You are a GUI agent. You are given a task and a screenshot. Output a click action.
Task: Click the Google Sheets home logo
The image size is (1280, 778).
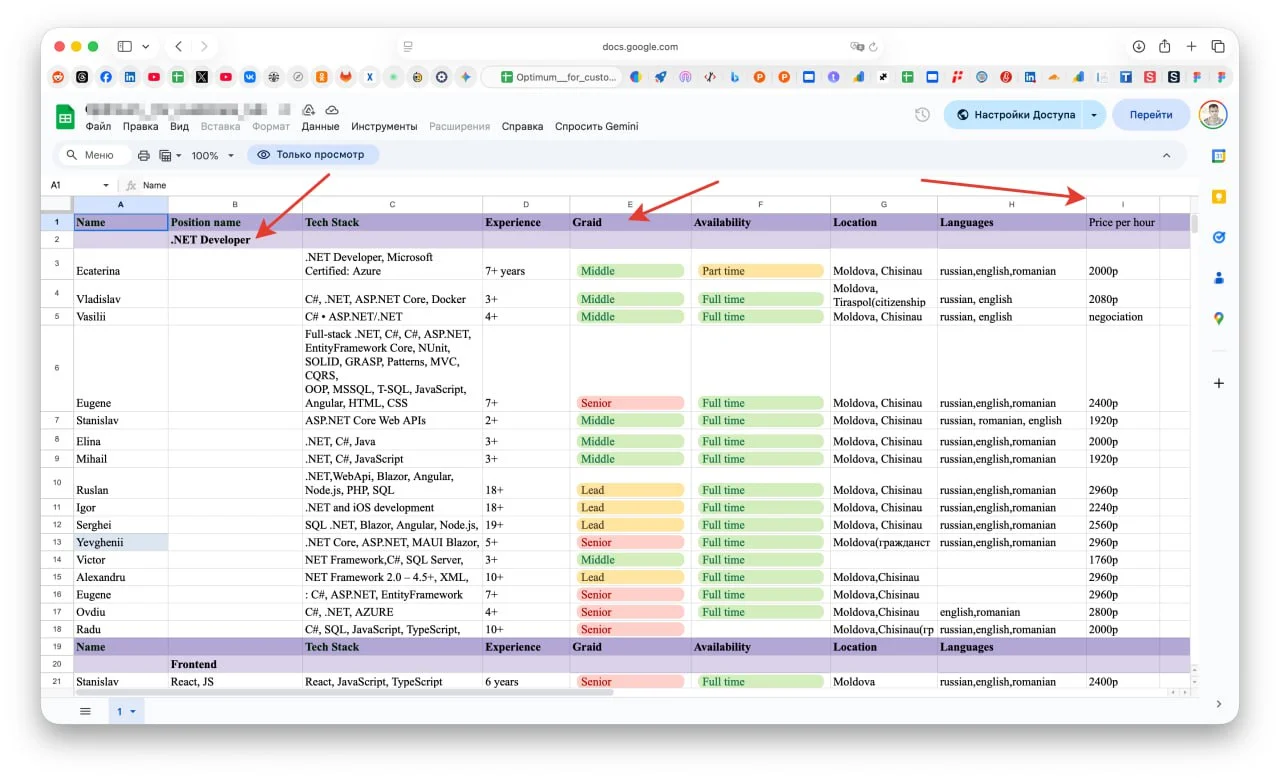[66, 117]
